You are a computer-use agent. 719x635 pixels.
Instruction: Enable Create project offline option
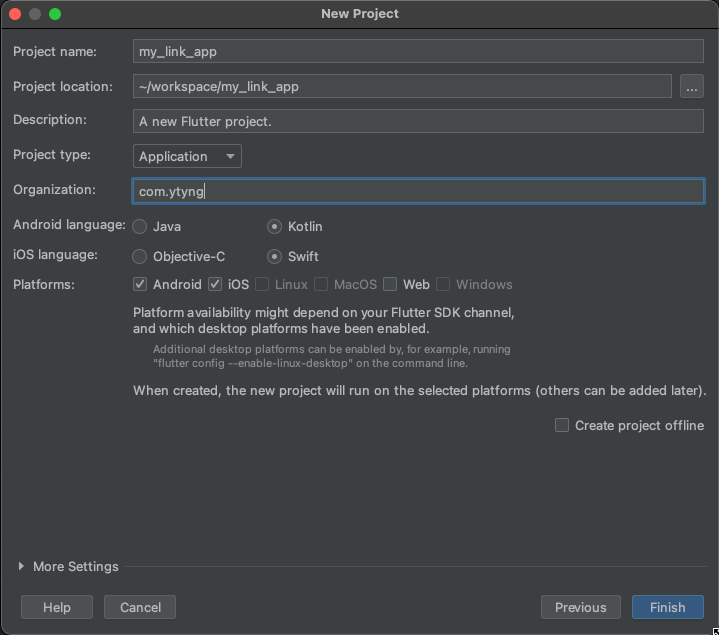562,425
